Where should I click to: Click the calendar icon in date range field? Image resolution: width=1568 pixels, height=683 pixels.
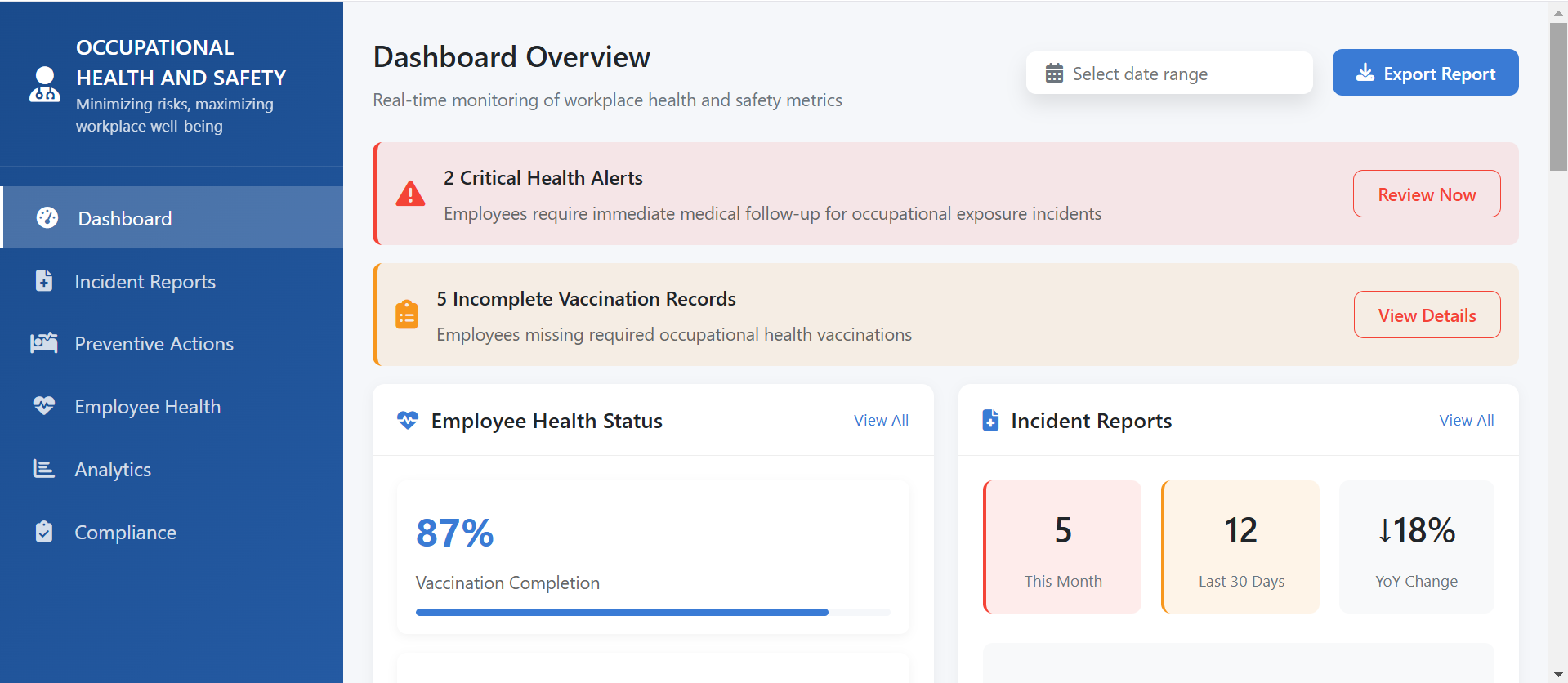pos(1054,73)
